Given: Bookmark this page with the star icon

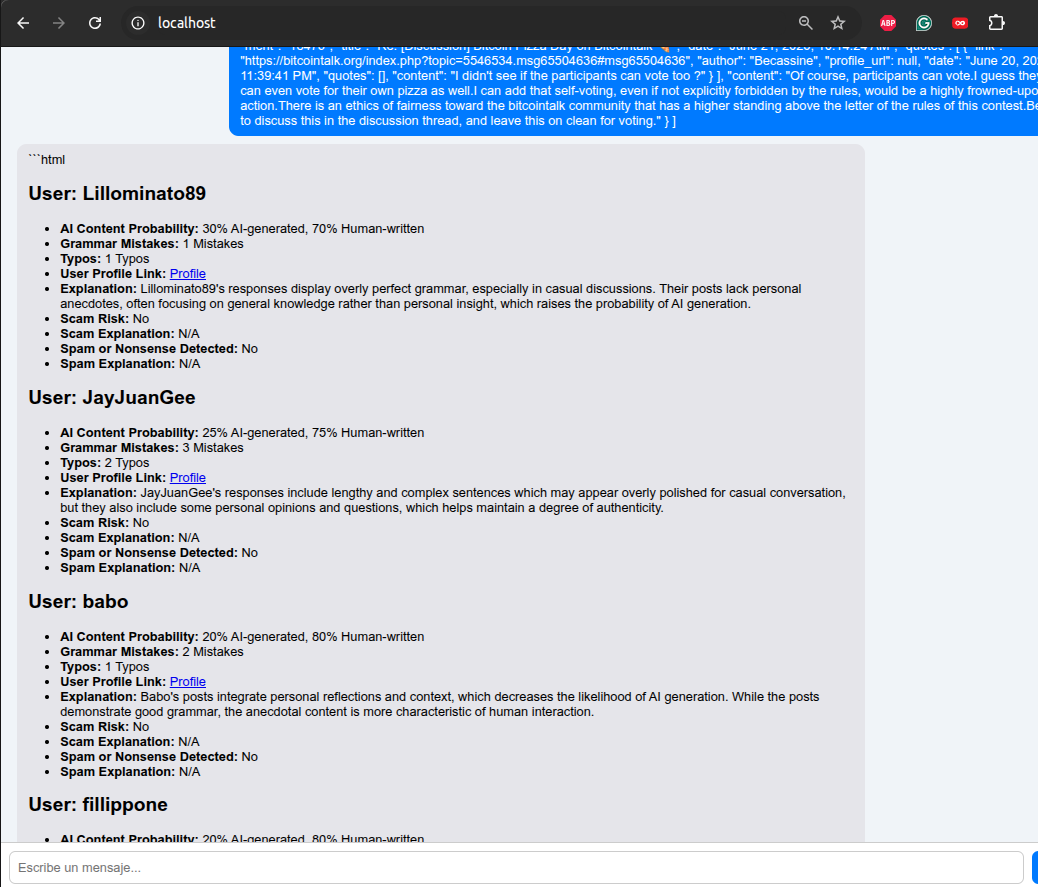Looking at the screenshot, I should click(838, 23).
